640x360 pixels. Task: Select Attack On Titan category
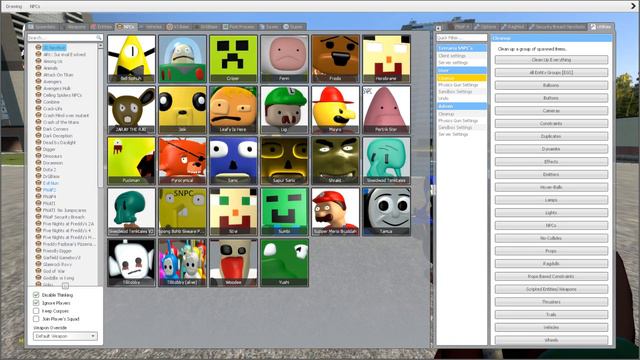click(58, 75)
